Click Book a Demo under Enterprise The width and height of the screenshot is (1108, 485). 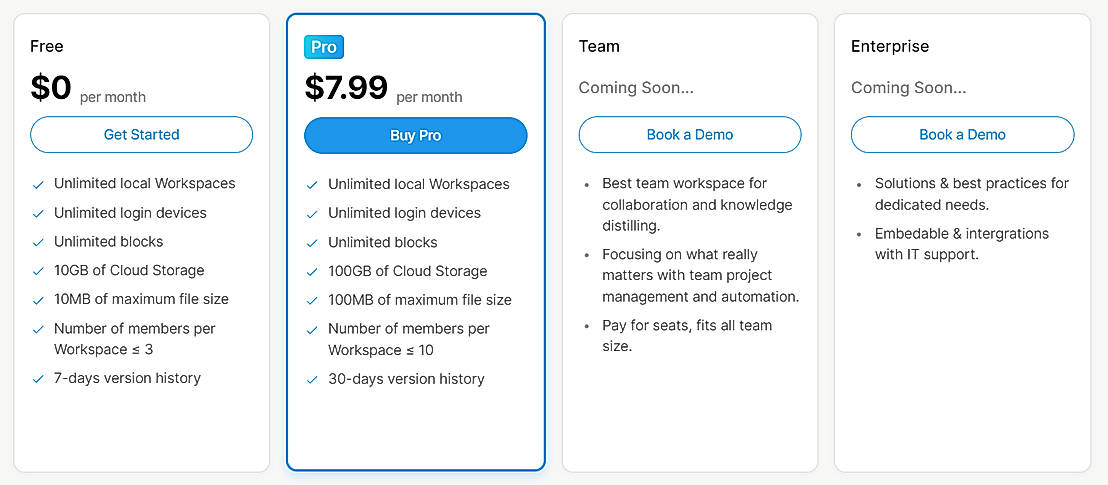pyautogui.click(x=962, y=135)
